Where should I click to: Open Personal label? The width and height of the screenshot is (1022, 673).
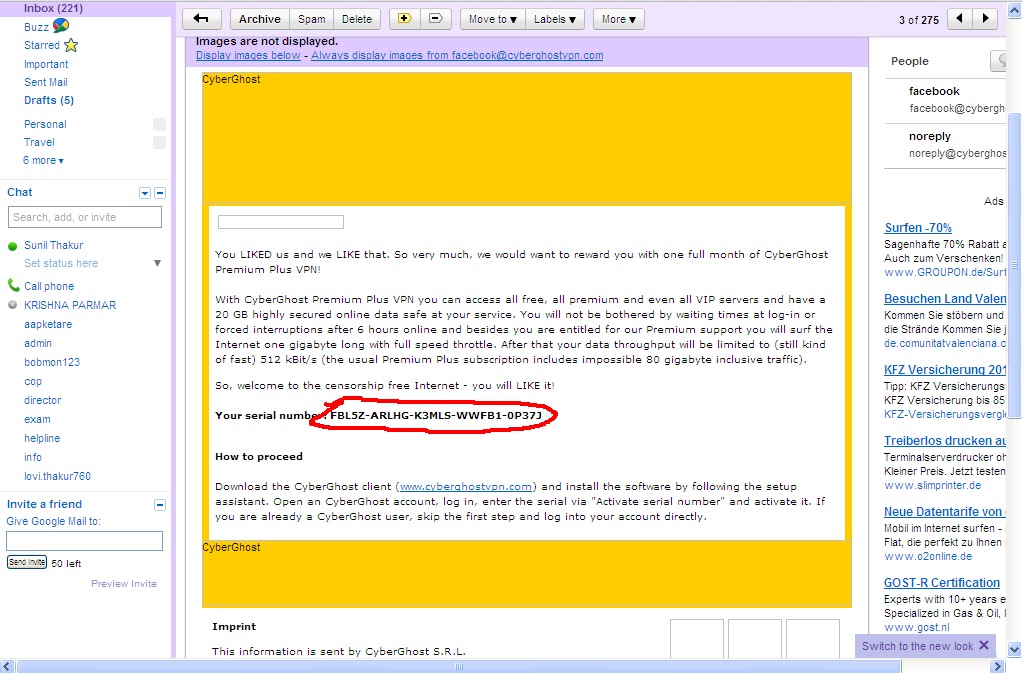[x=45, y=124]
